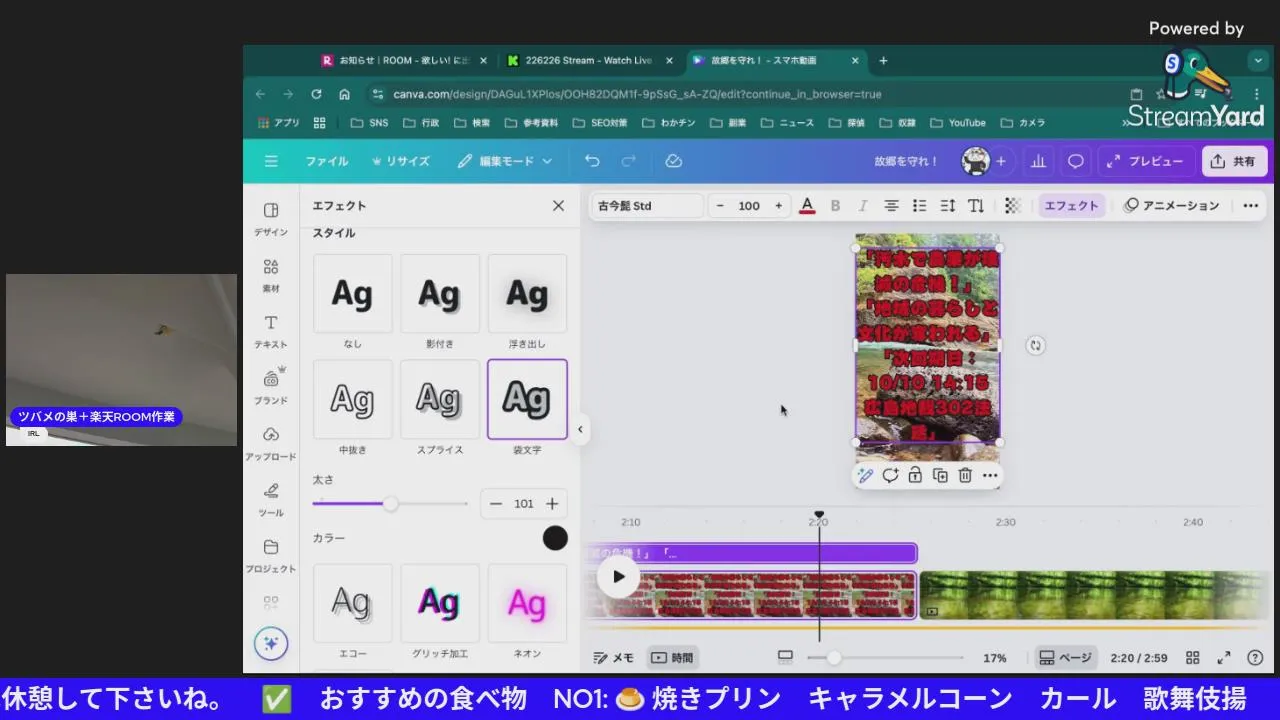Viewport: 1280px width, 720px height.
Task: Toggle bold text formatting
Action: pyautogui.click(x=835, y=206)
